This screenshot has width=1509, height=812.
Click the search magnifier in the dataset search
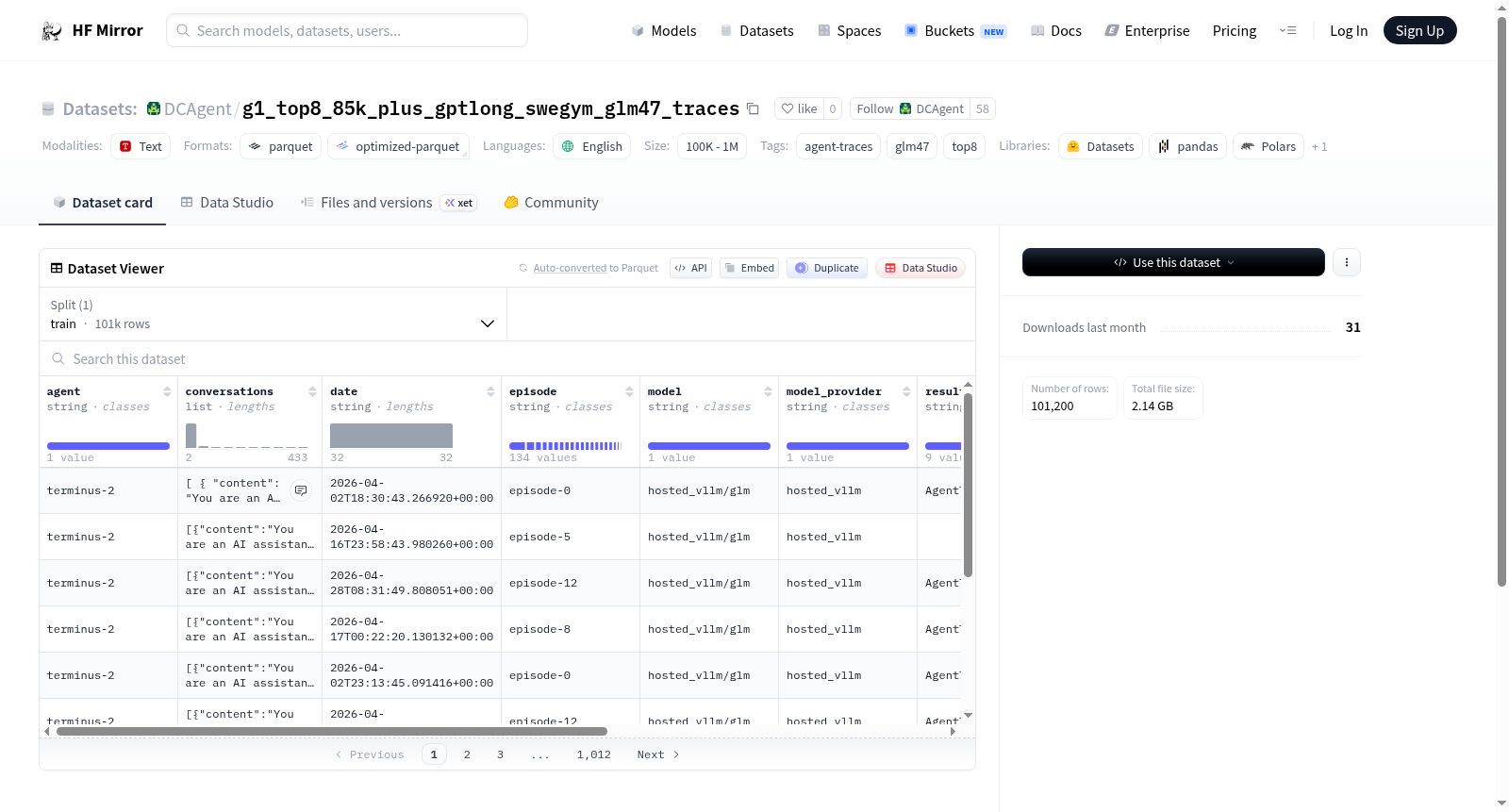58,359
